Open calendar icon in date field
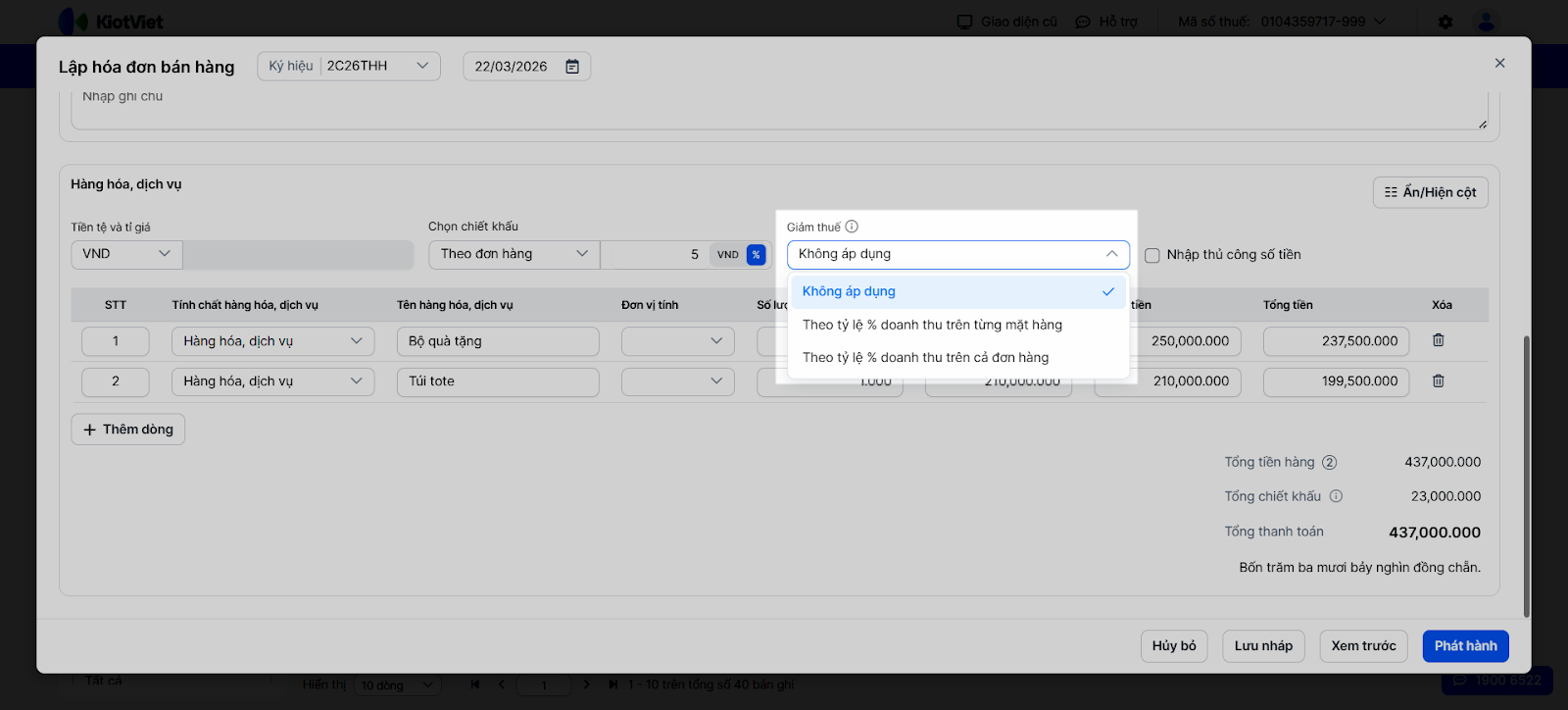 click(x=572, y=67)
